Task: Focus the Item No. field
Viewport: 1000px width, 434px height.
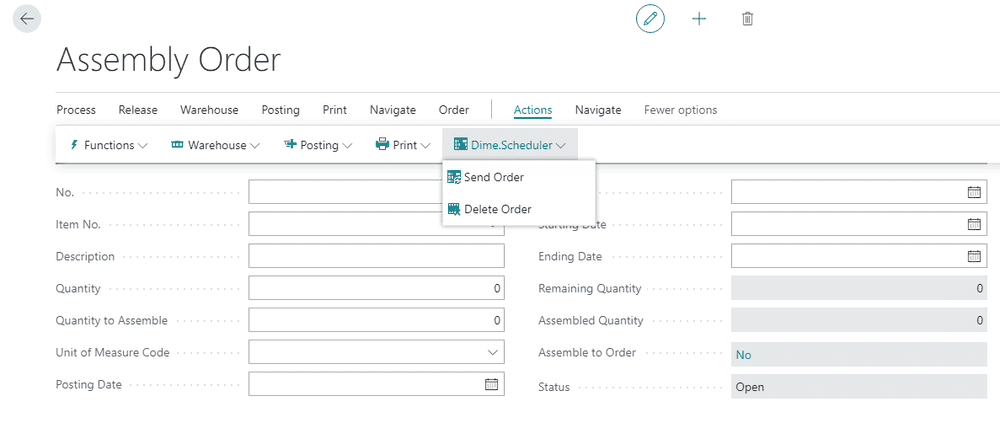Action: tap(376, 224)
